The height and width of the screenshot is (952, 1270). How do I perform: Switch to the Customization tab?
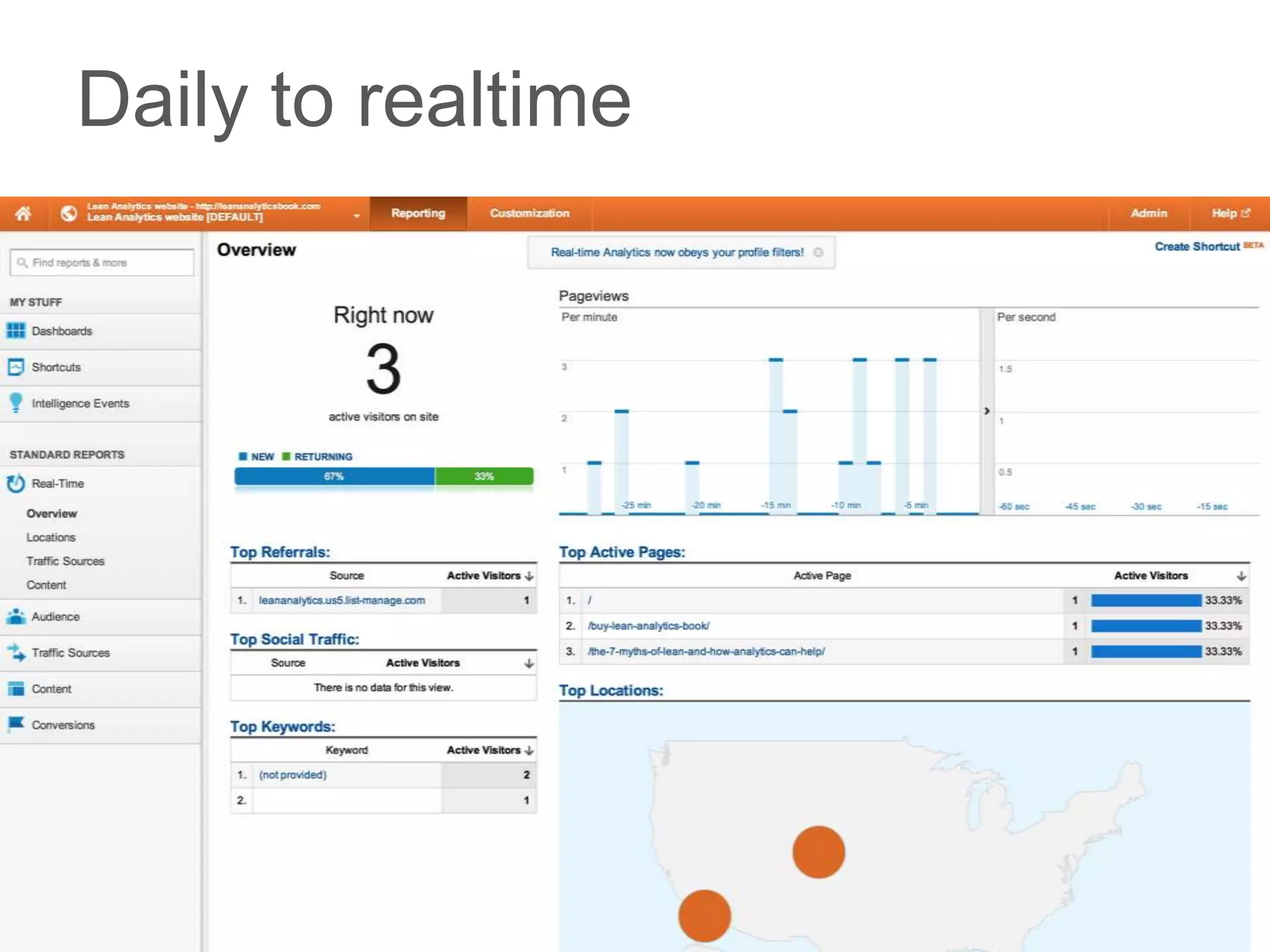530,213
